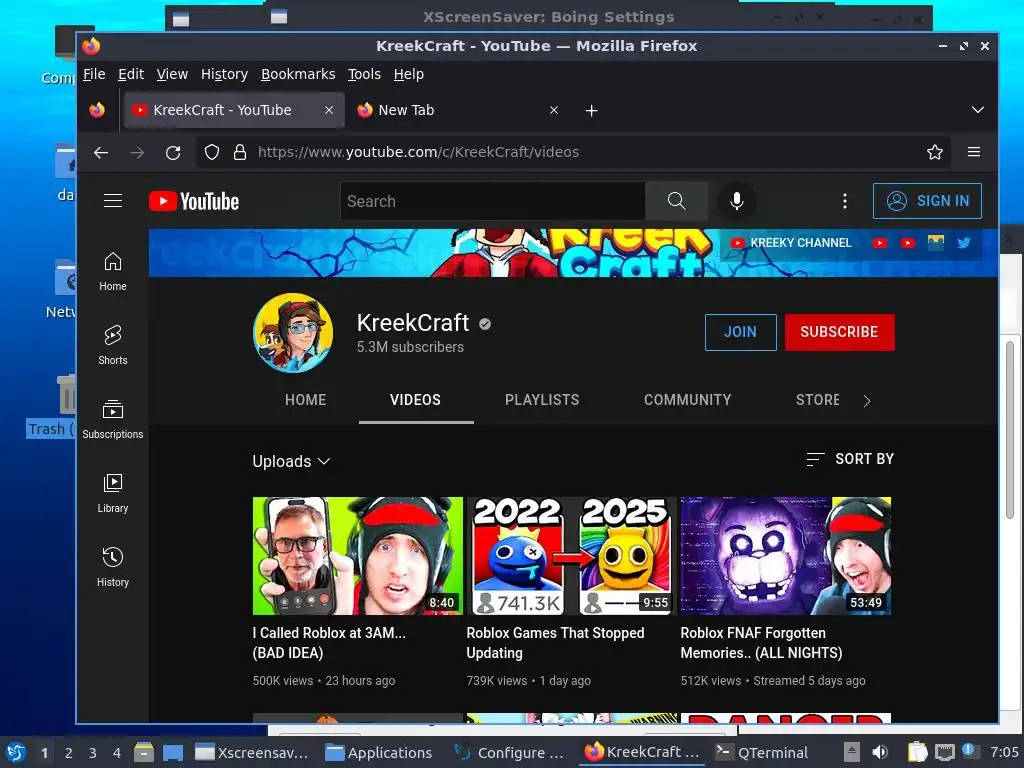Switch to the QTerminal taskbar window
The image size is (1024, 768).
[761, 752]
